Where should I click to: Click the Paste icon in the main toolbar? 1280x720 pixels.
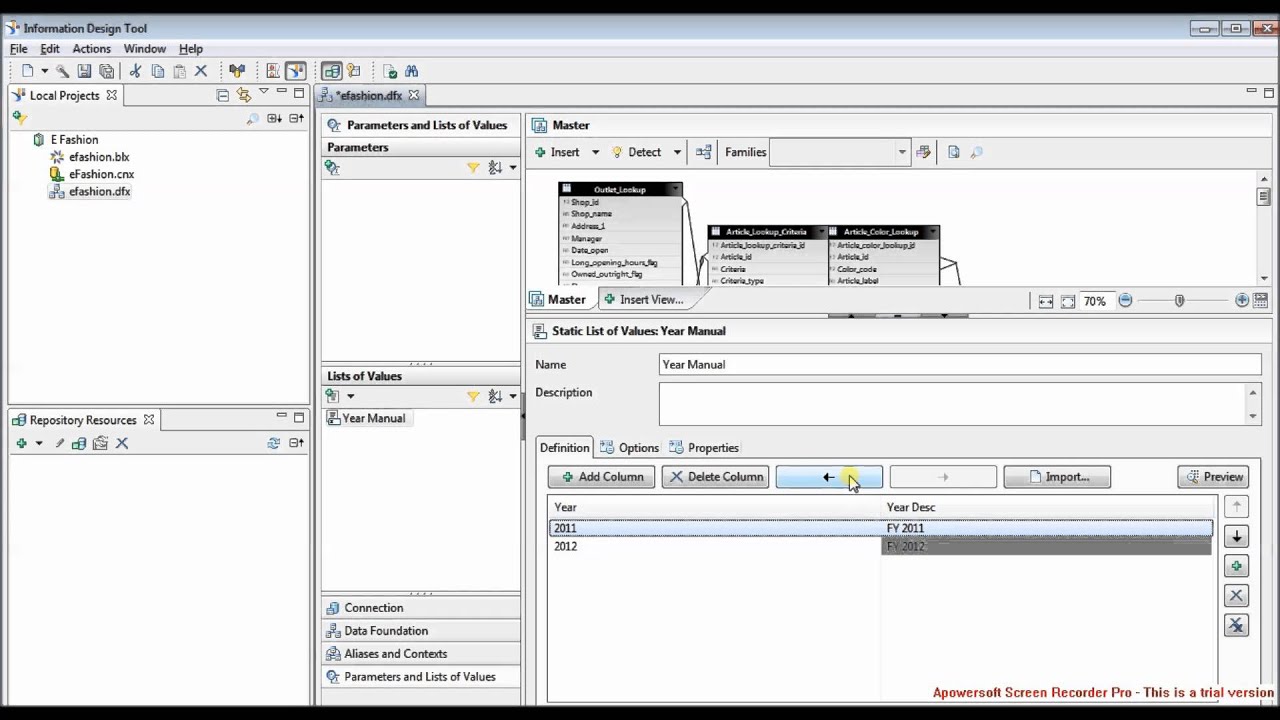point(180,71)
